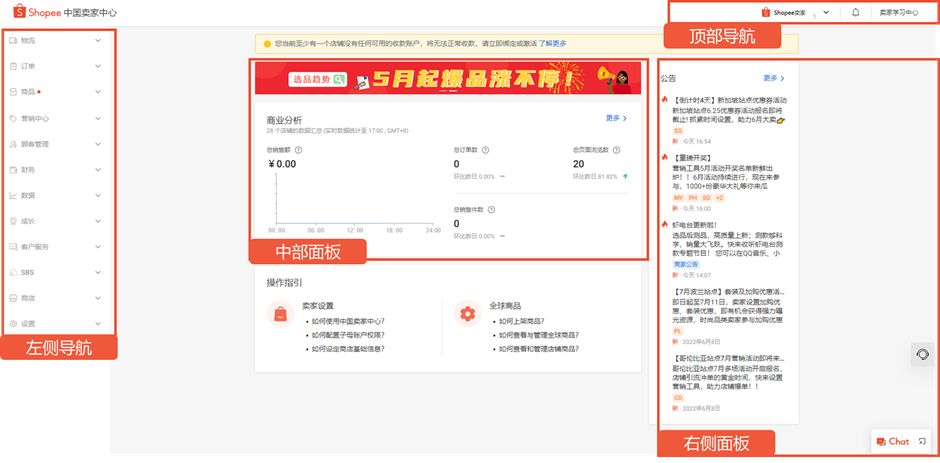Click the 客户服务 chat-bubble icon in sidebar
The height and width of the screenshot is (463, 940).
(x=13, y=246)
